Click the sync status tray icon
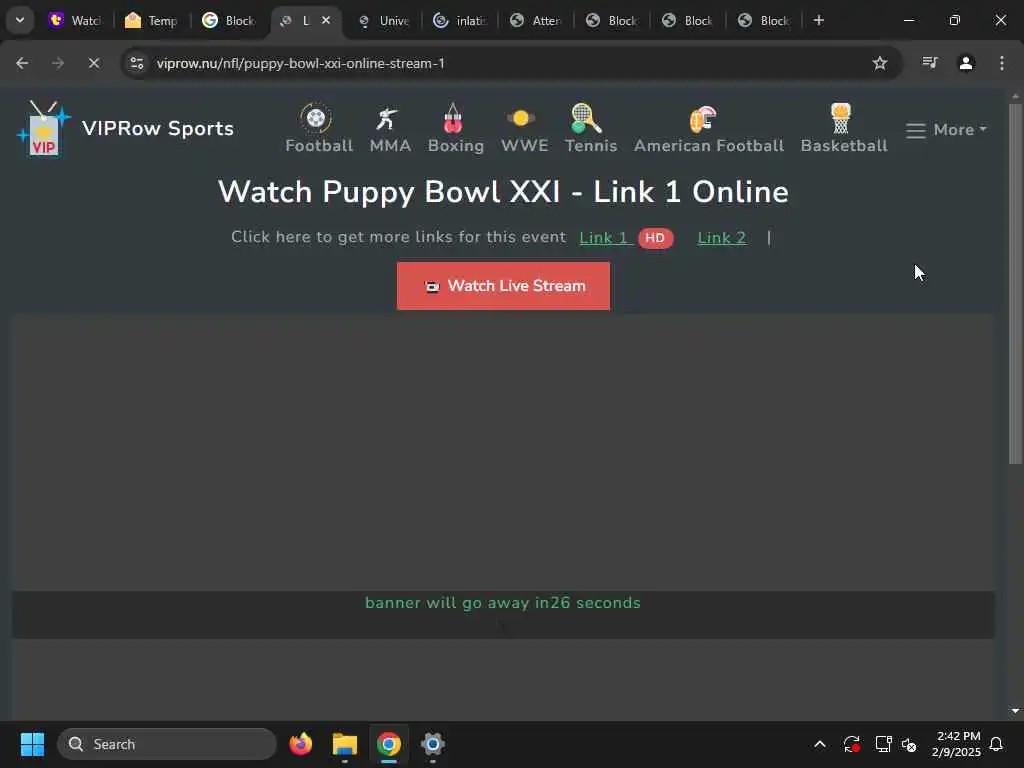The height and width of the screenshot is (768, 1024). point(852,744)
